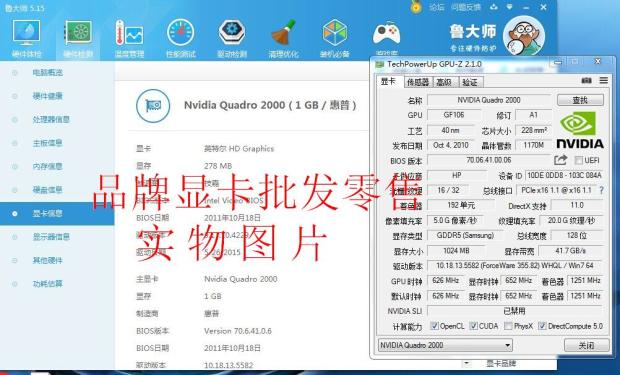Click the NVIDIA SLI 已禁用 field
The width and height of the screenshot is (620, 375).
pyautogui.click(x=515, y=311)
